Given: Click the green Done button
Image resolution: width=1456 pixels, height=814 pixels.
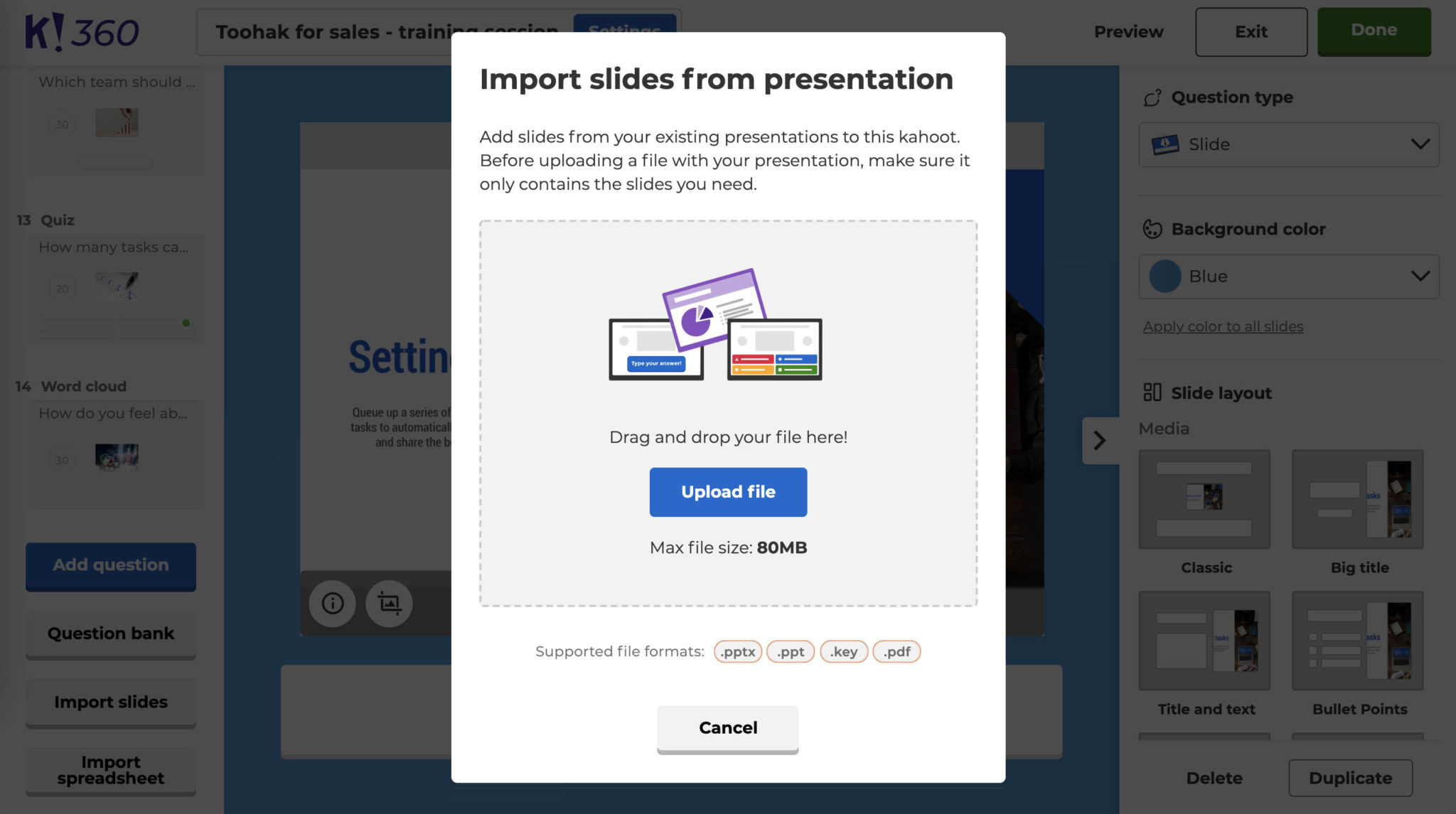Looking at the screenshot, I should 1374,30.
